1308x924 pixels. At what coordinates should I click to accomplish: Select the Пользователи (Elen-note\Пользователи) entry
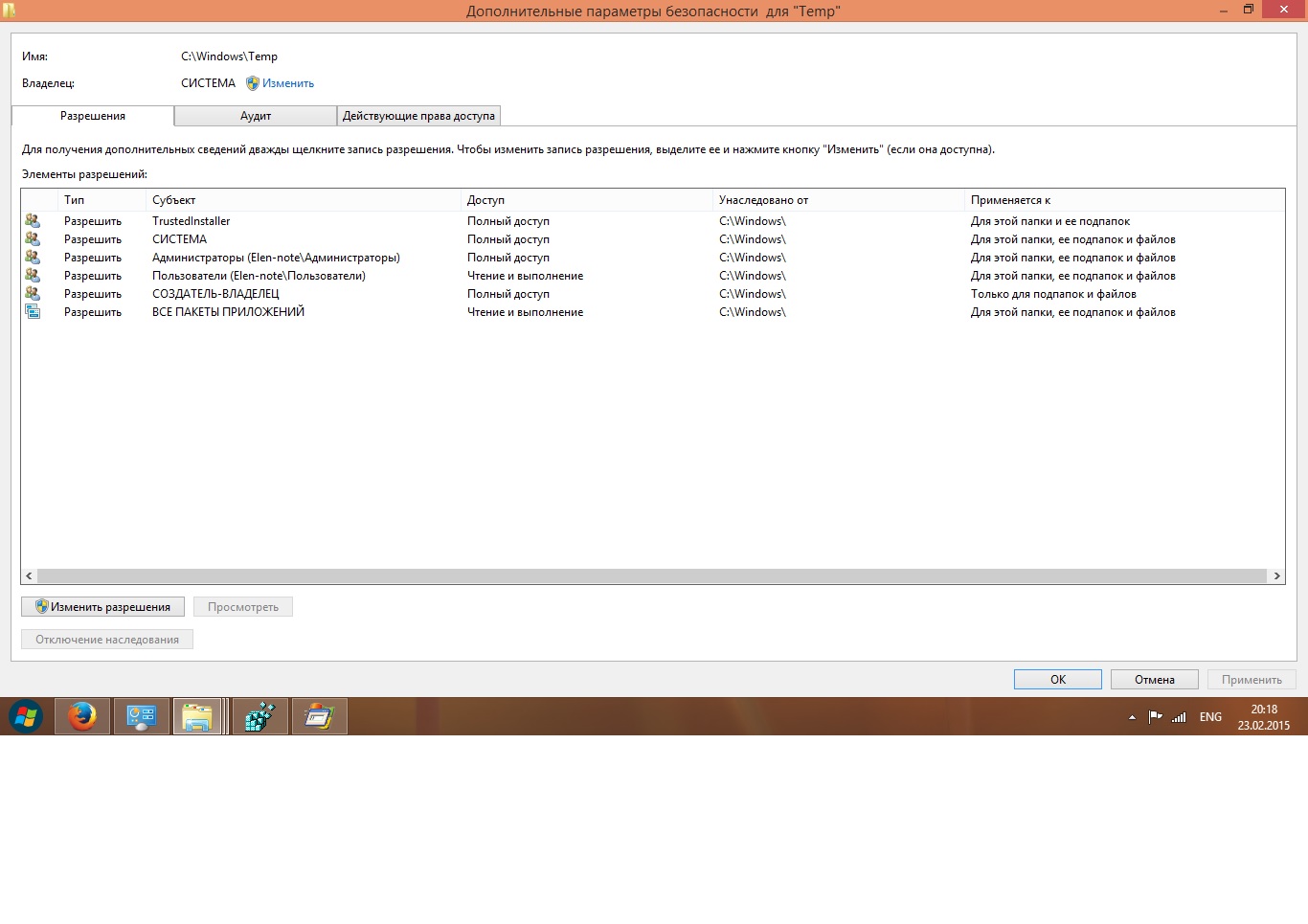click(x=259, y=276)
